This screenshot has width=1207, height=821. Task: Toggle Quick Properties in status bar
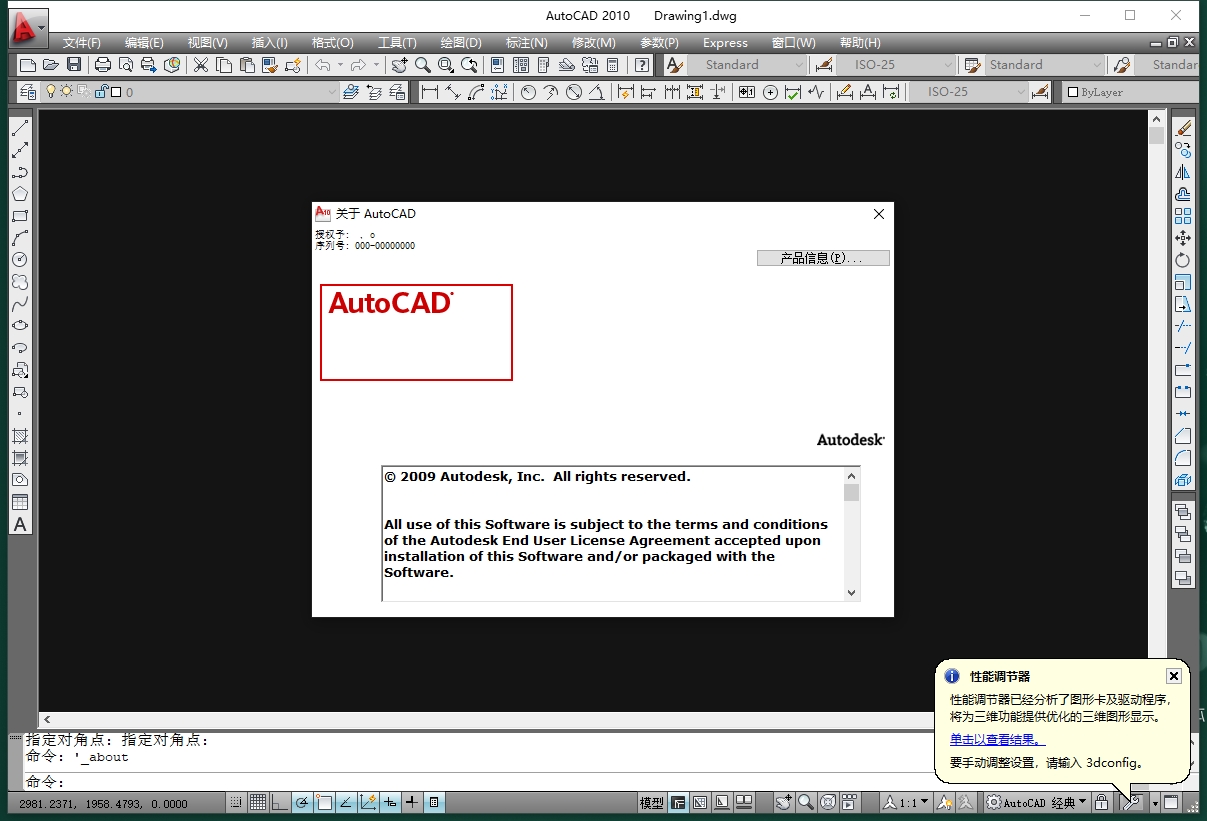pos(434,803)
